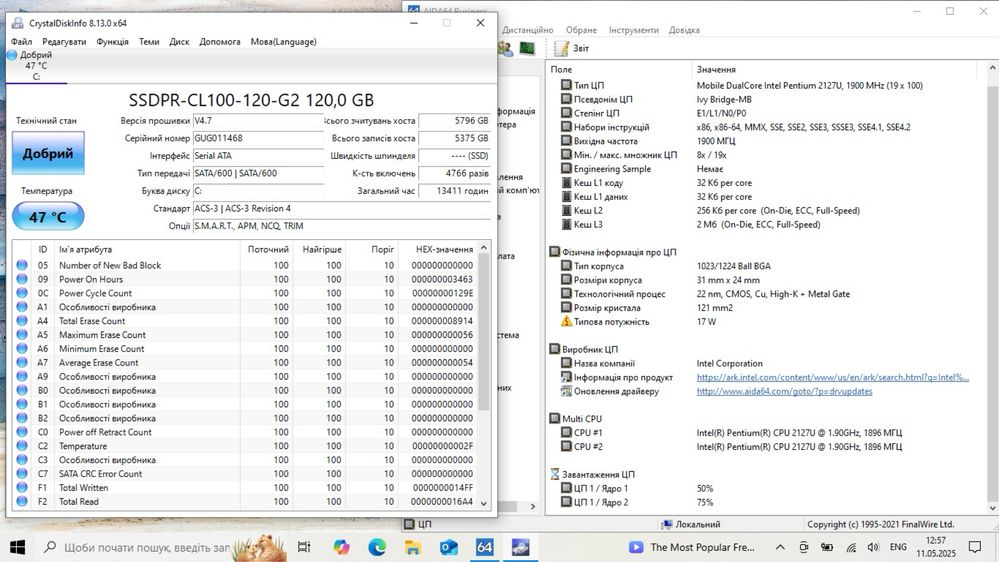
Task: Click the Звіт report button in AIDA64
Action: tap(572, 48)
